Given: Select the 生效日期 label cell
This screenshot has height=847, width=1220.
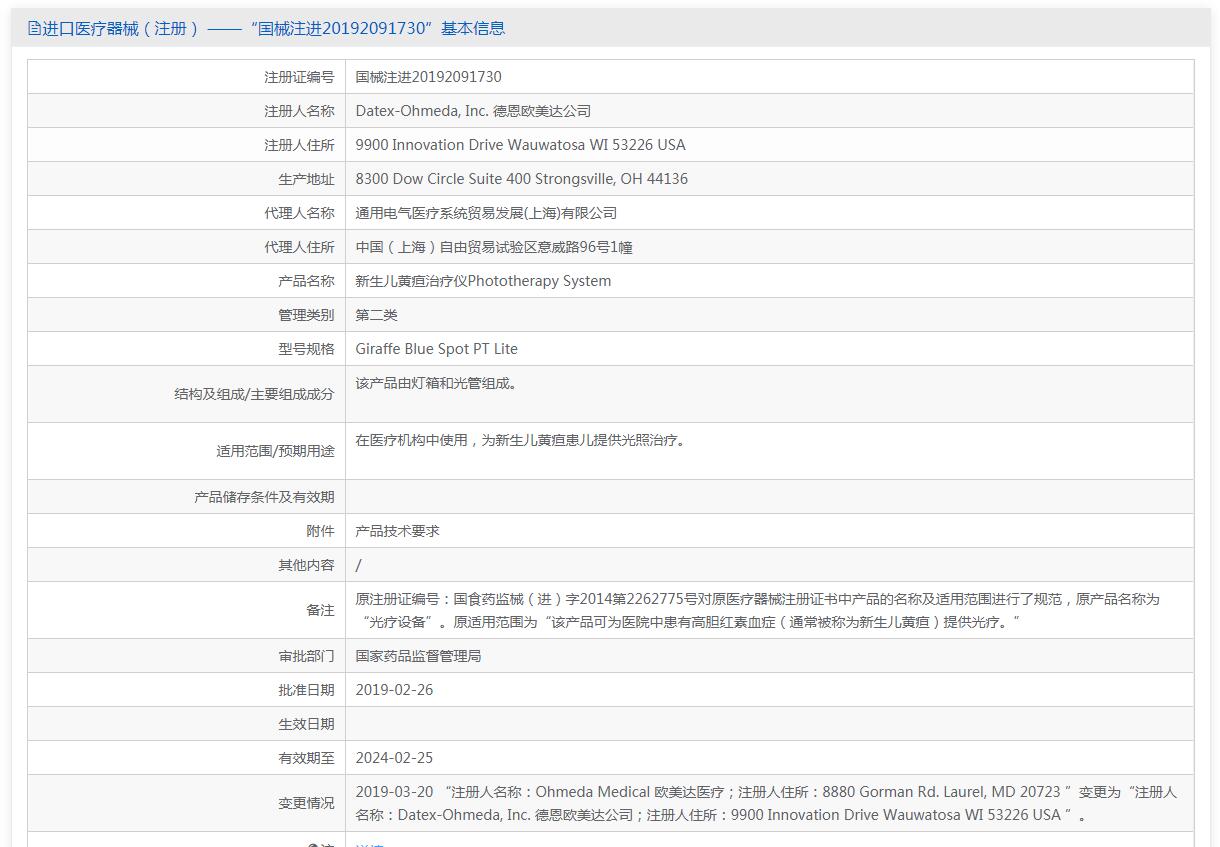Looking at the screenshot, I should [186, 724].
